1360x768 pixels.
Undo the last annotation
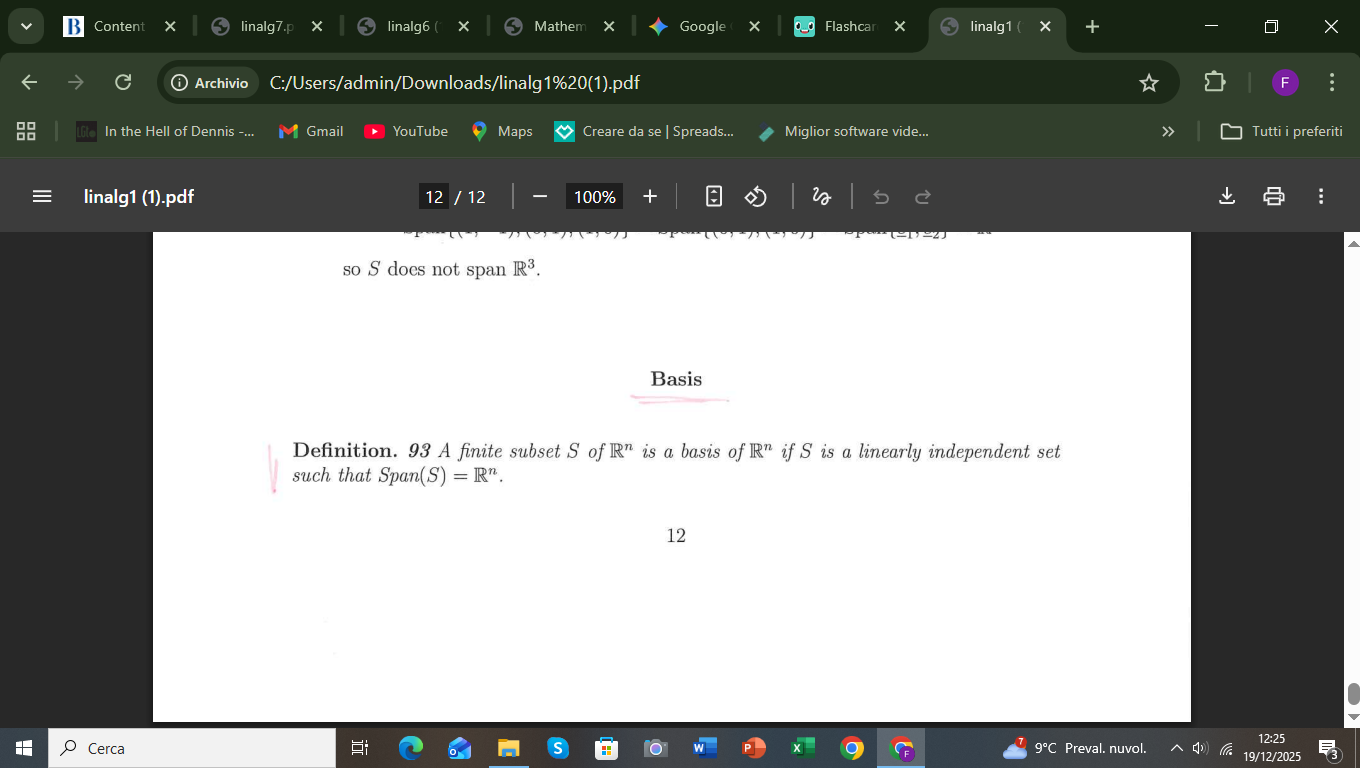point(881,197)
